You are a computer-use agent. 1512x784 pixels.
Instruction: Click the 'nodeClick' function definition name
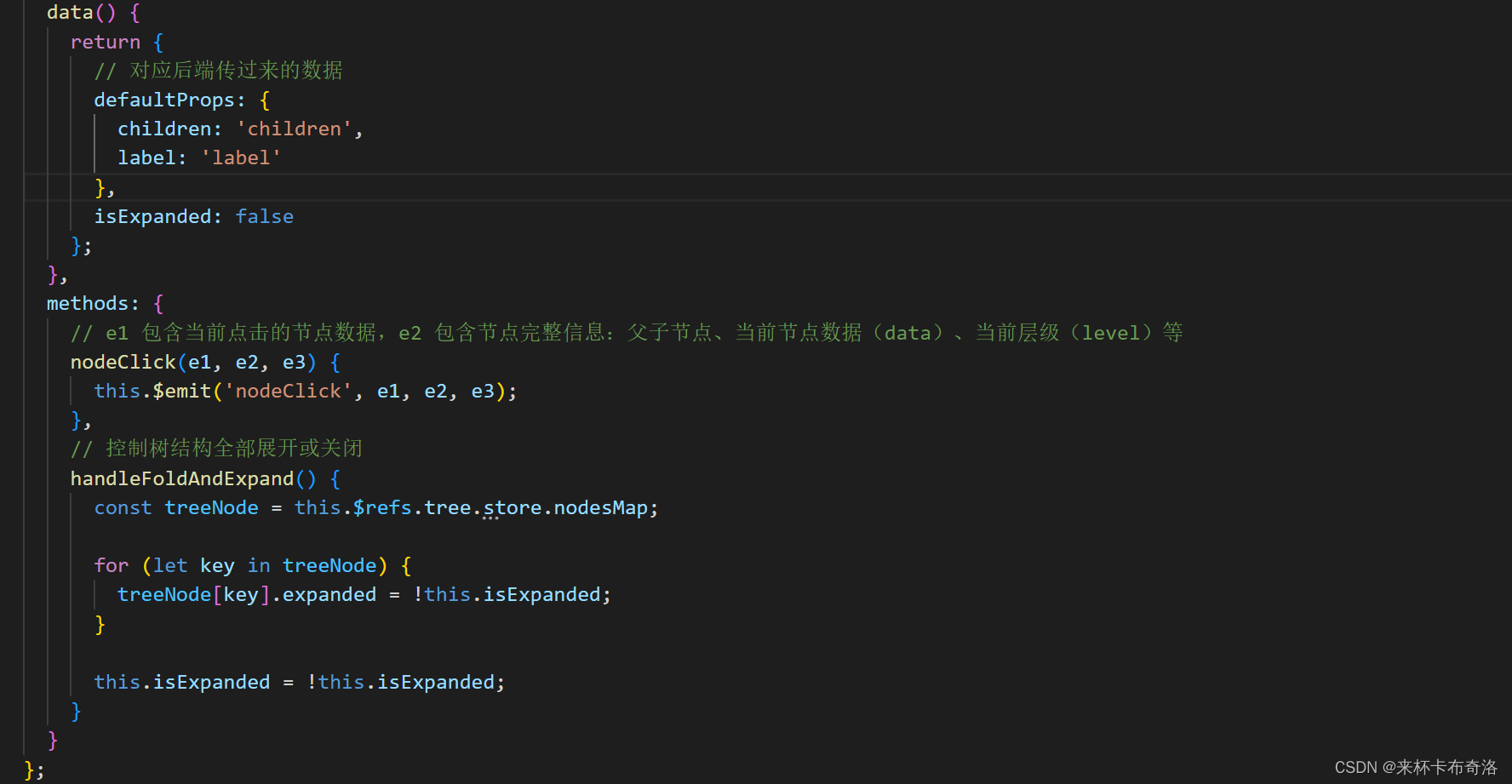(123, 362)
